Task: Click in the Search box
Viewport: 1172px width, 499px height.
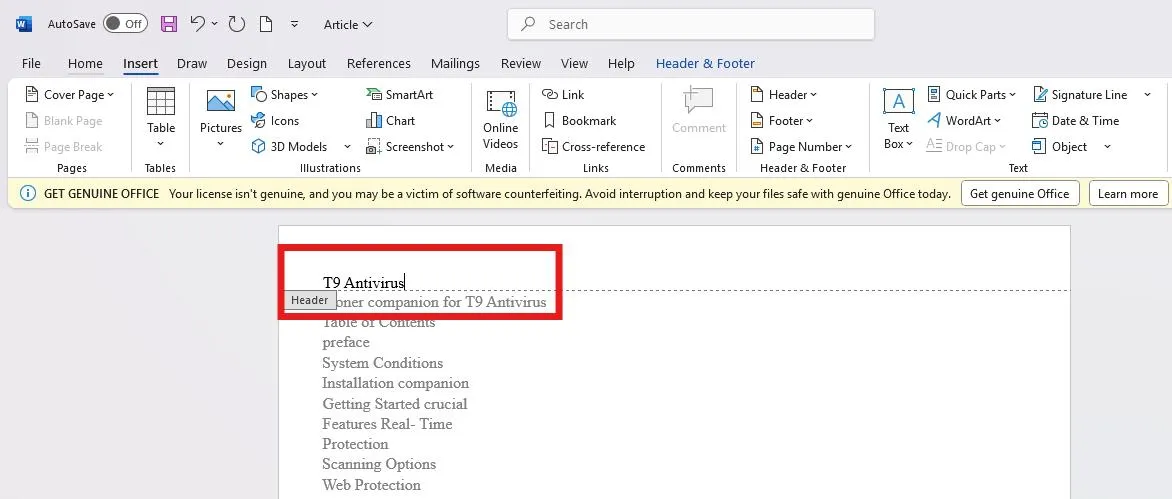Action: point(690,24)
